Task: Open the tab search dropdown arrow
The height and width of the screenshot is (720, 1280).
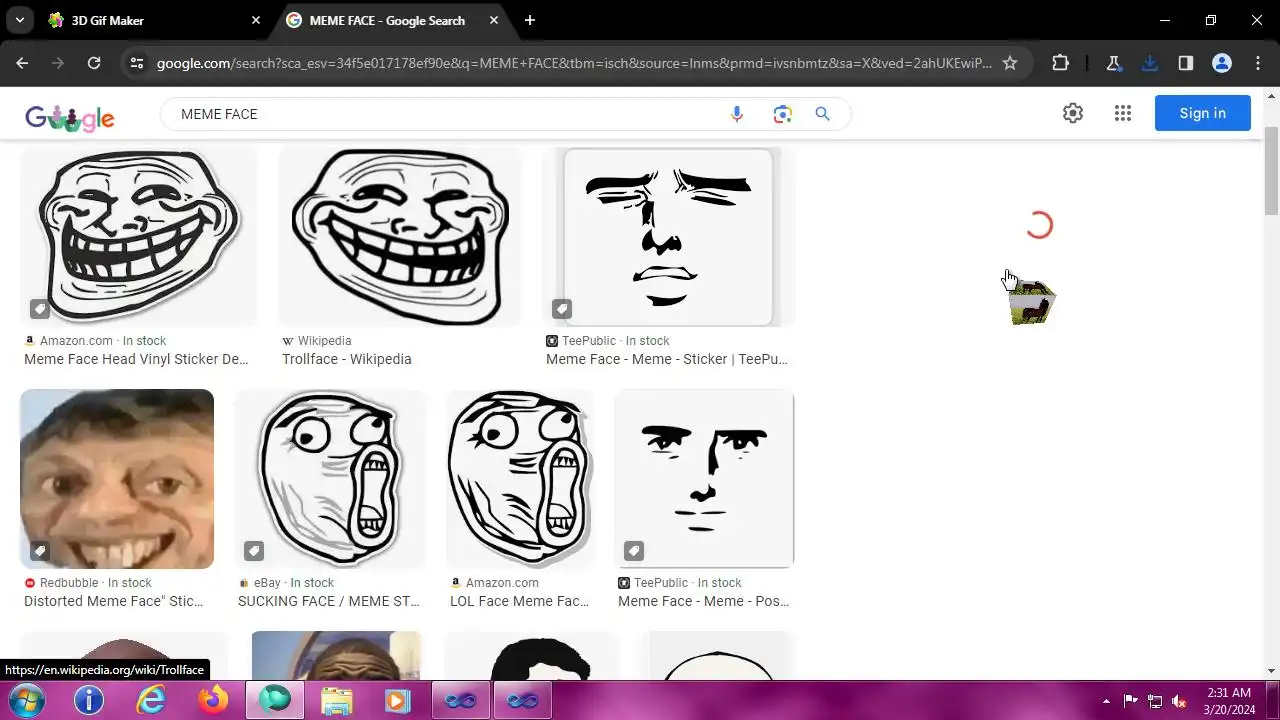Action: click(19, 20)
